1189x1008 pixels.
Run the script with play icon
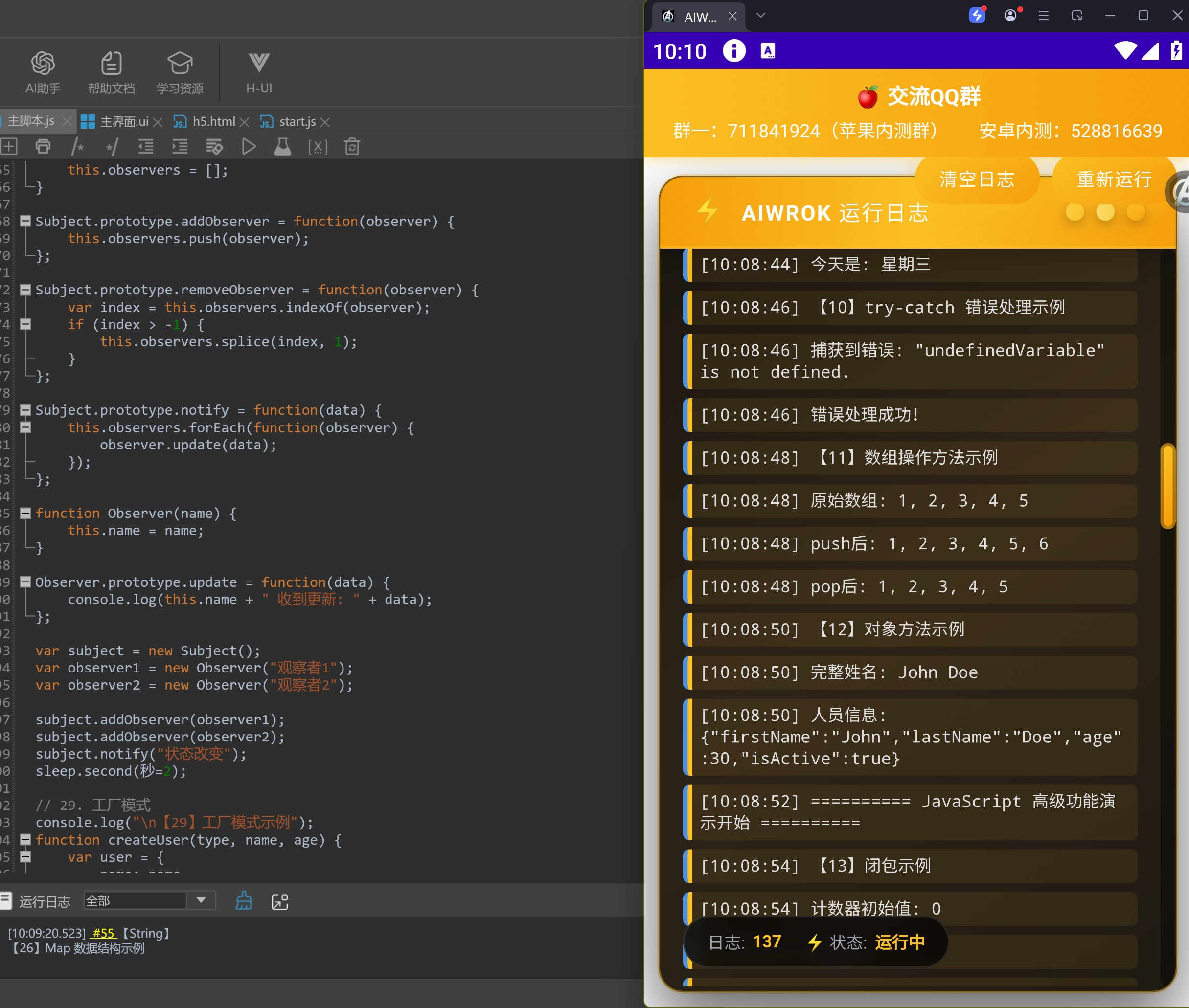(249, 147)
